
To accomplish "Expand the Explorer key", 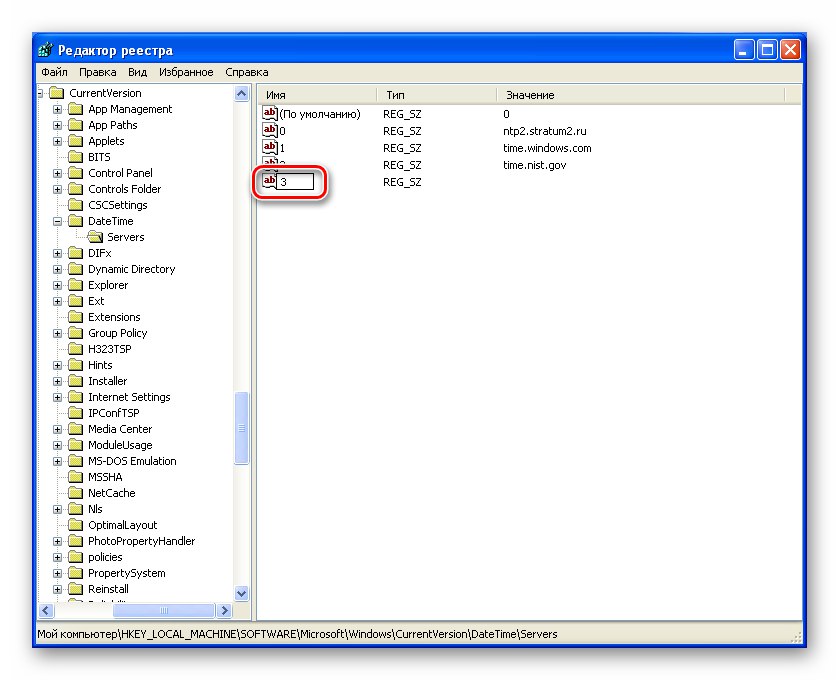I will click(57, 286).
